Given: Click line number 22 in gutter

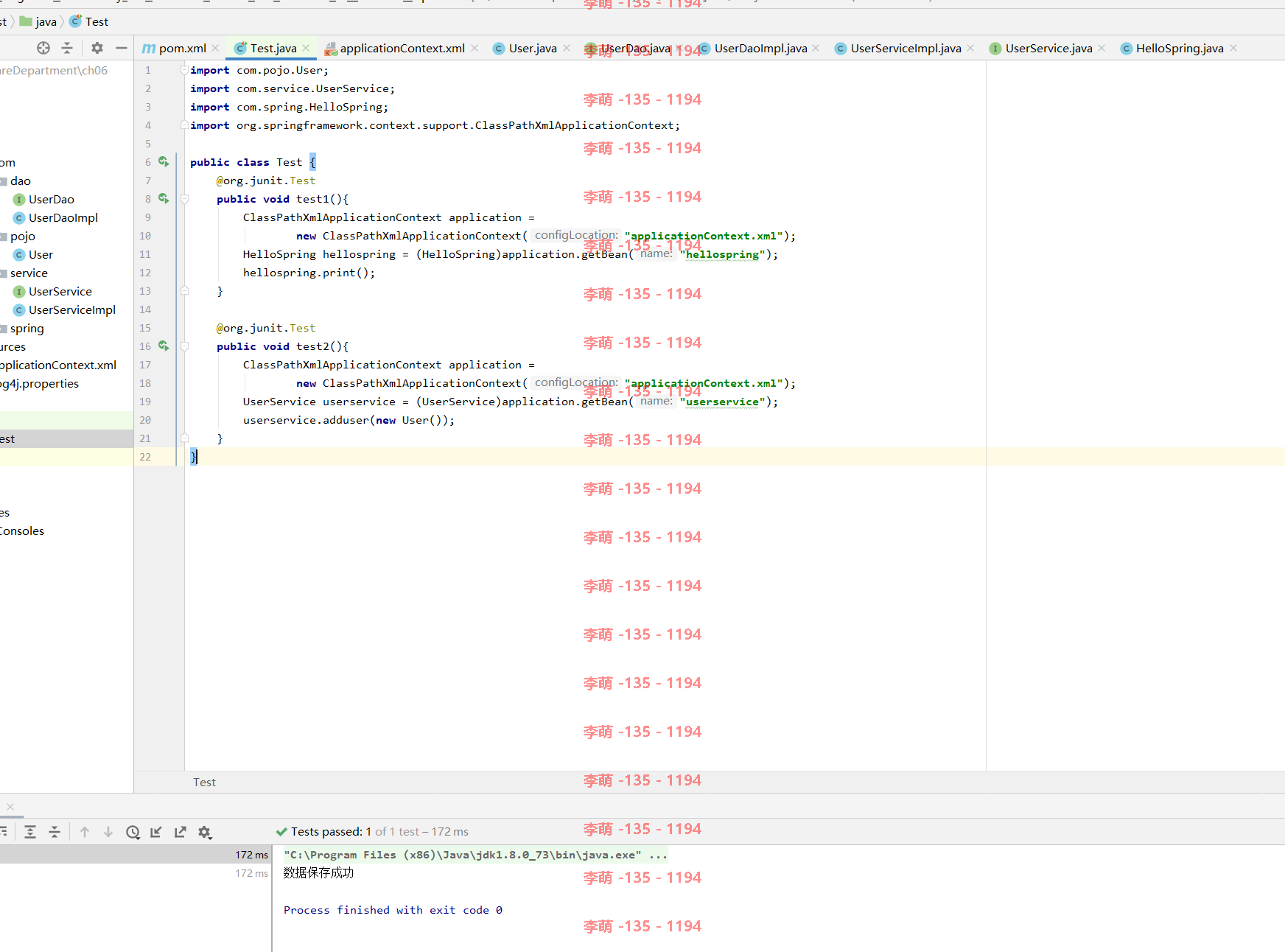Looking at the screenshot, I should [x=145, y=457].
